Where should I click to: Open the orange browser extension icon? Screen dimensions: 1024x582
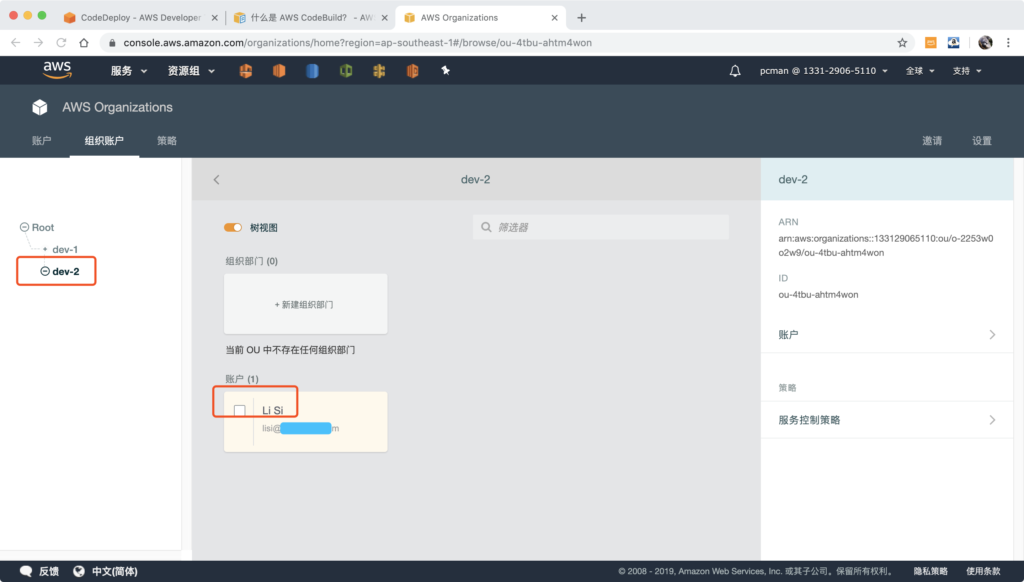tap(931, 42)
